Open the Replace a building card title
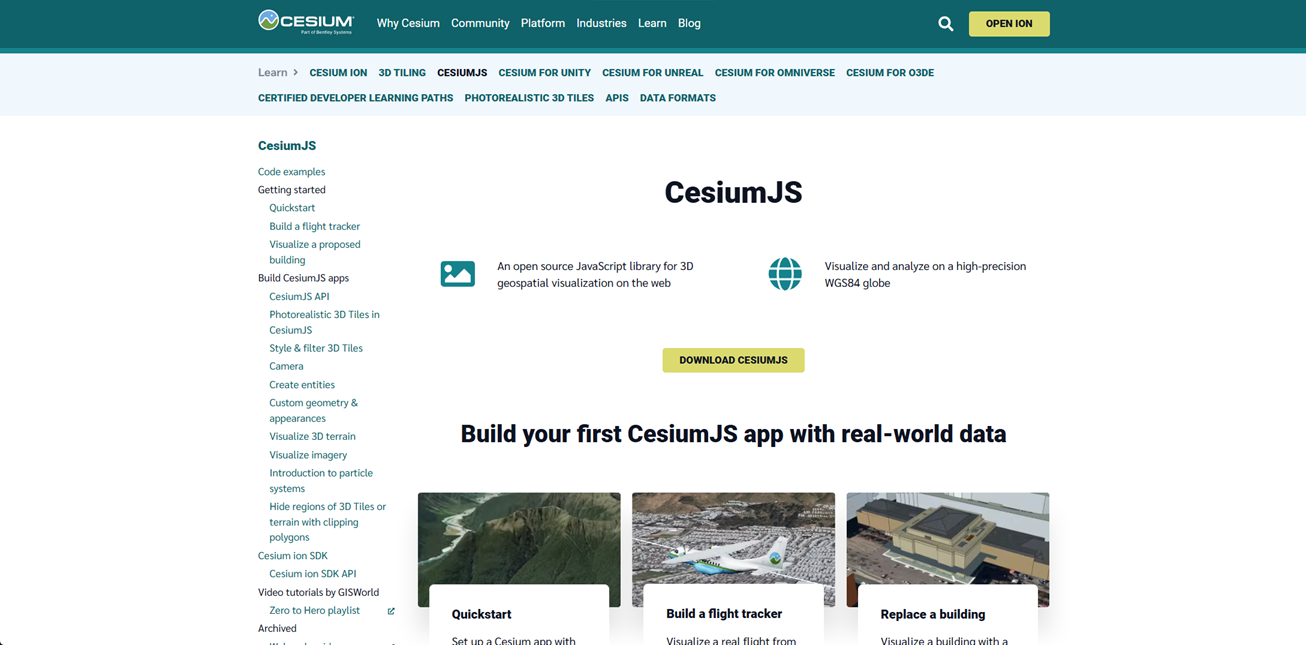The image size is (1306, 645). coord(933,615)
